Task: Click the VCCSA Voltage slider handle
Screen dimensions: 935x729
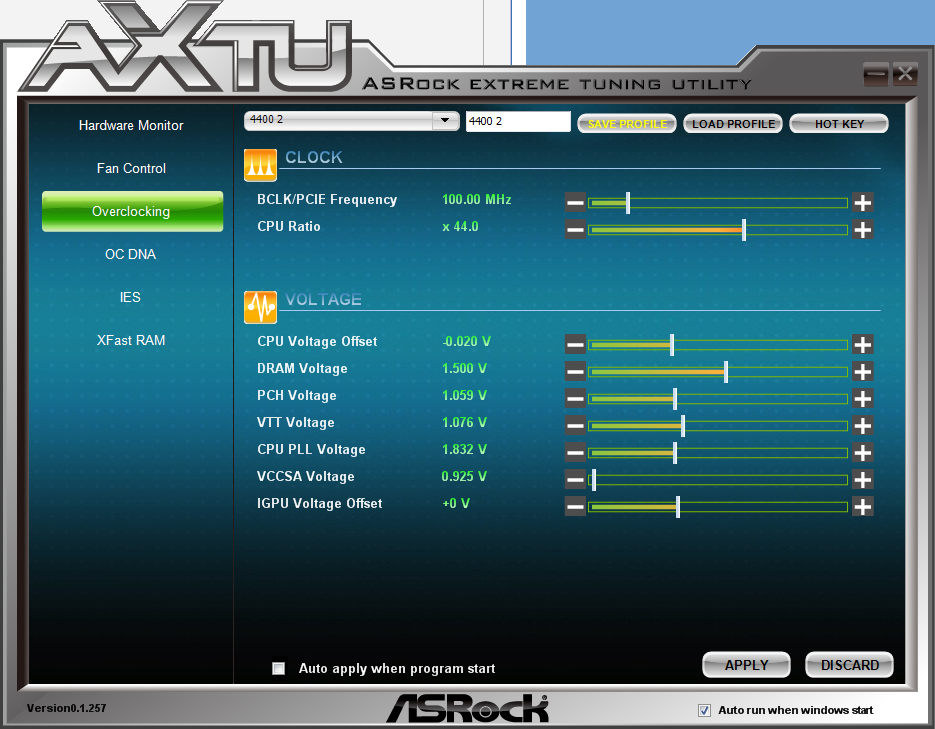Action: tap(594, 479)
